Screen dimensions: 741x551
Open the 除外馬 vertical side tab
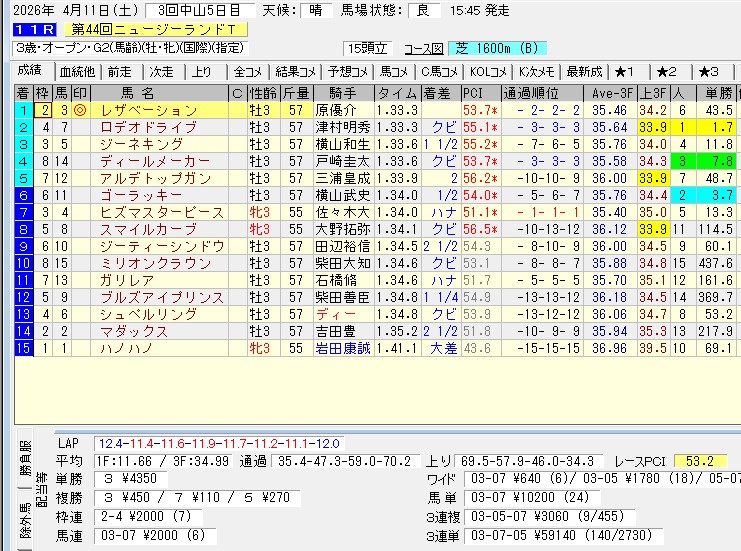point(25,522)
